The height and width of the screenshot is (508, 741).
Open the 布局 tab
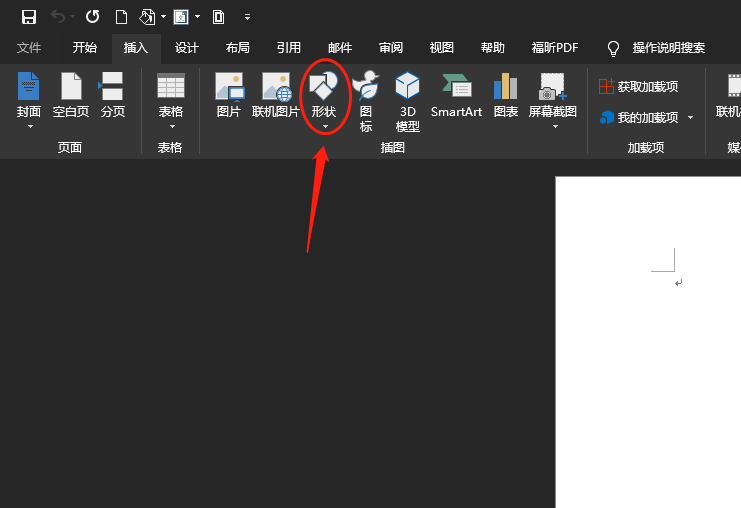point(237,48)
